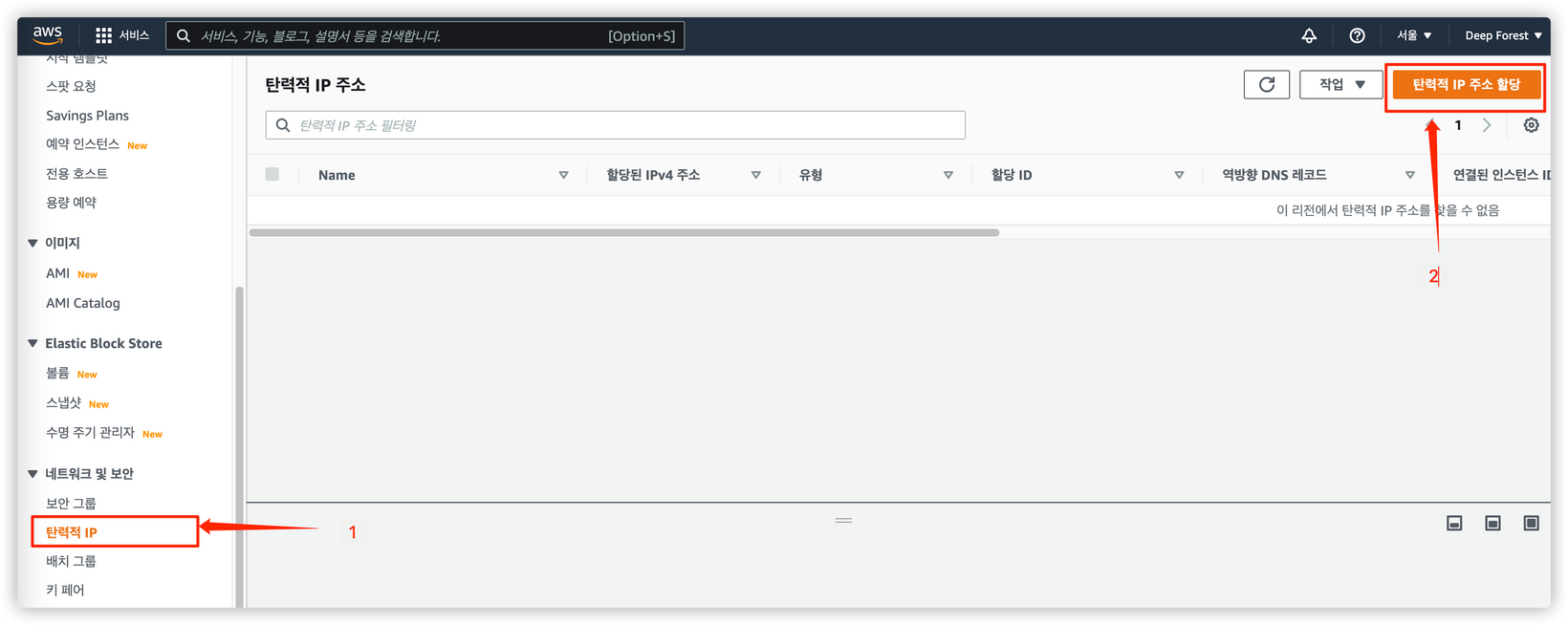Sort by 유형 column arrow

point(947,175)
